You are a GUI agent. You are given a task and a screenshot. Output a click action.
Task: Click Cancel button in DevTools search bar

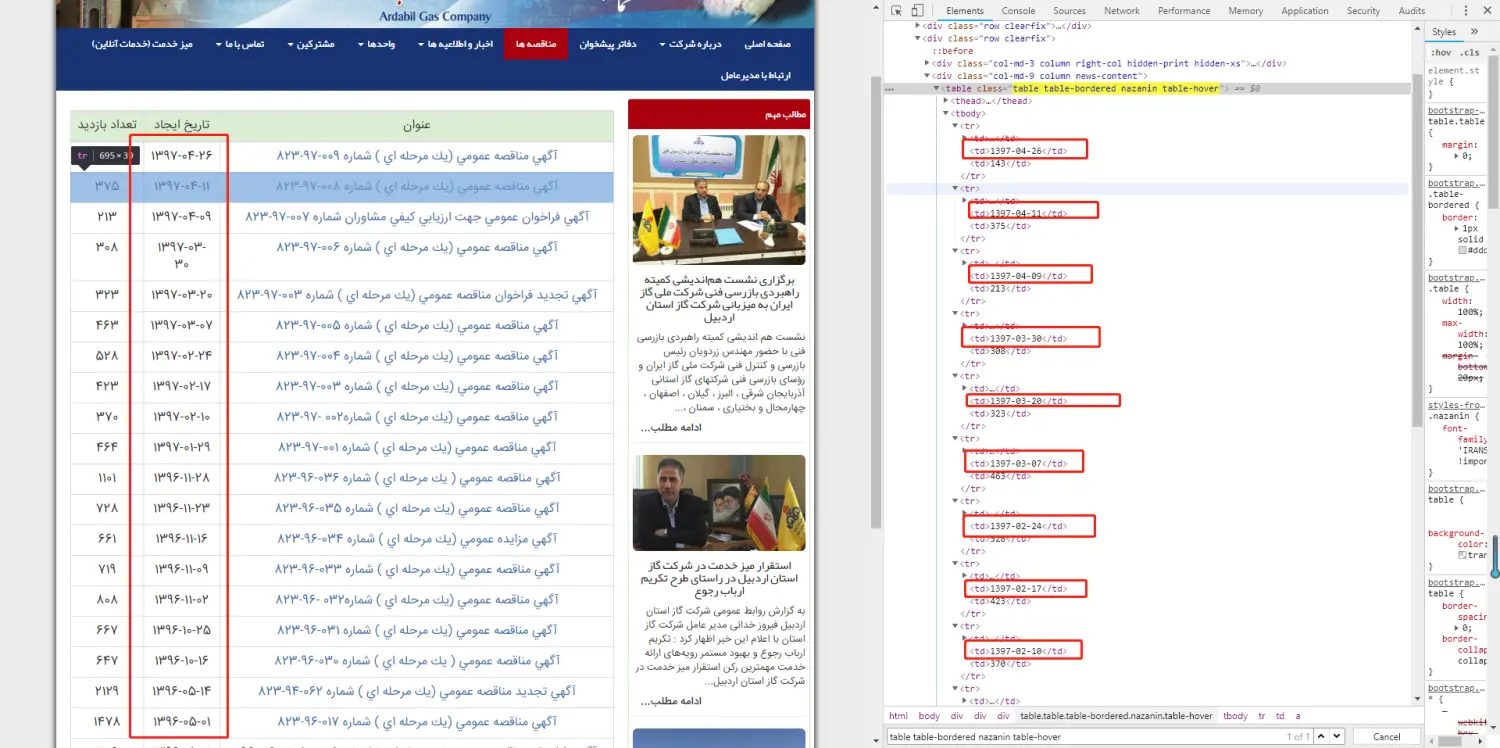tap(1387, 737)
